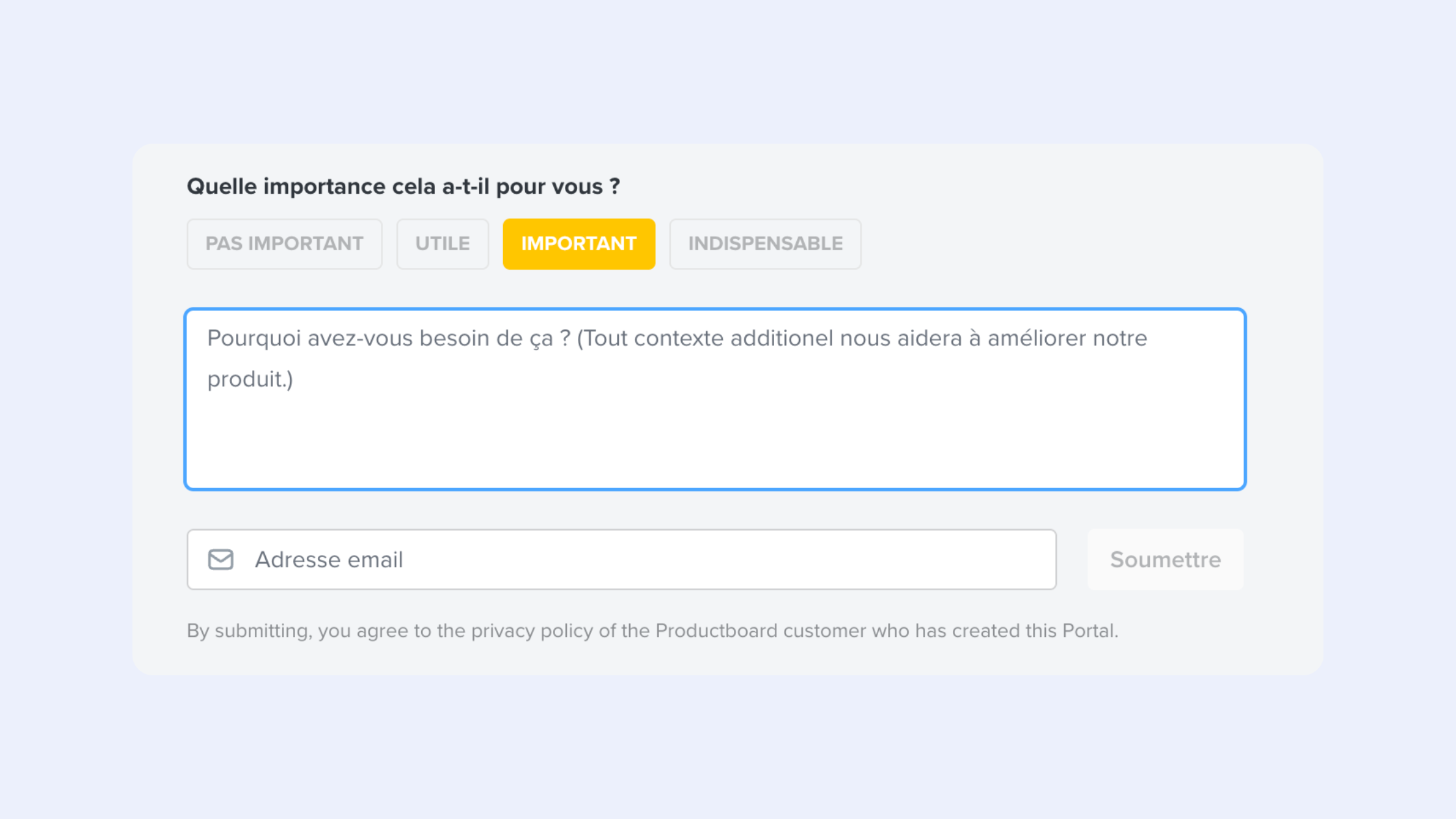
Task: Click the "produit.)" placeholder line
Action: 250,379
